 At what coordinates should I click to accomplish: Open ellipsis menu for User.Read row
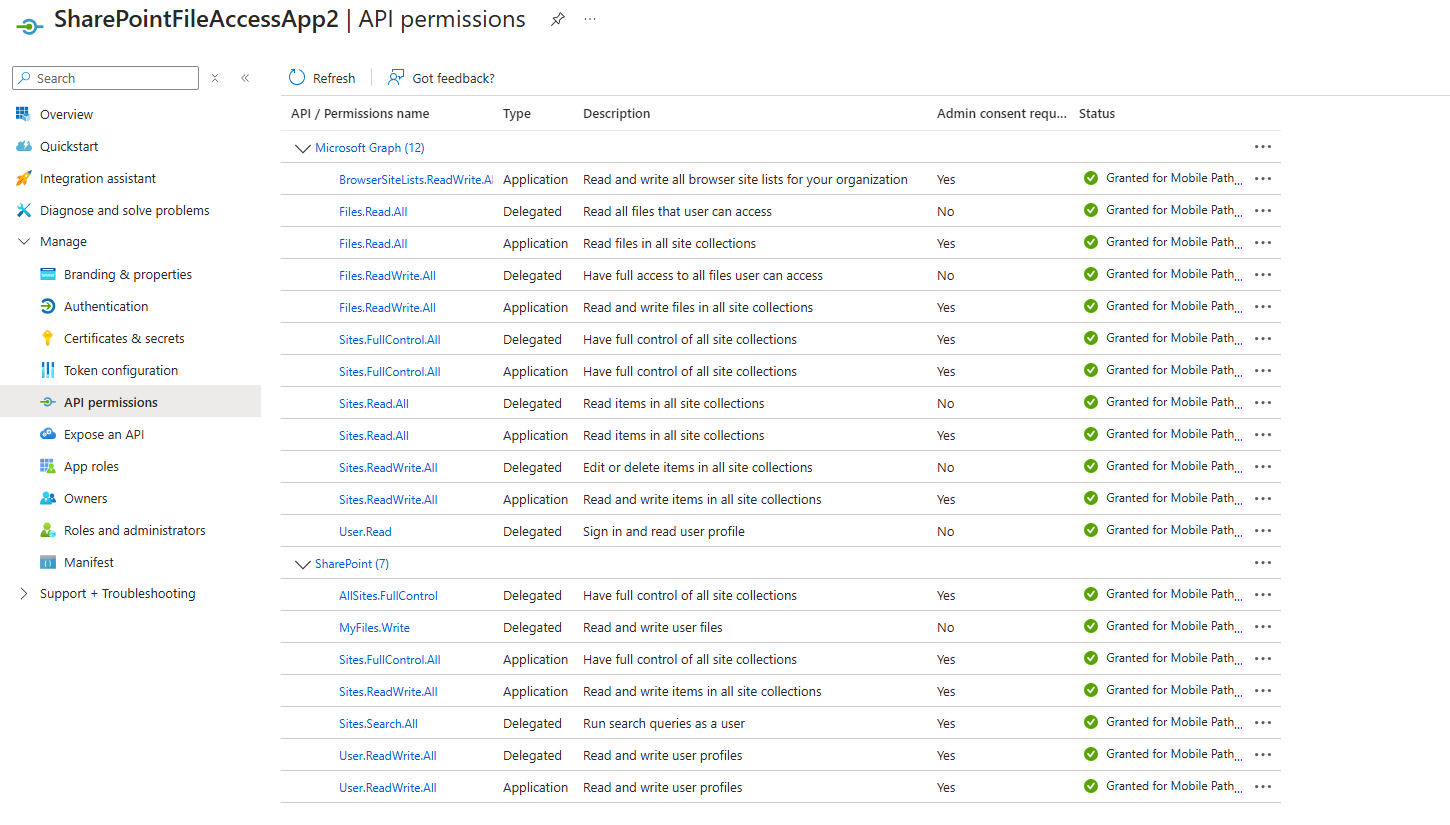click(1263, 531)
